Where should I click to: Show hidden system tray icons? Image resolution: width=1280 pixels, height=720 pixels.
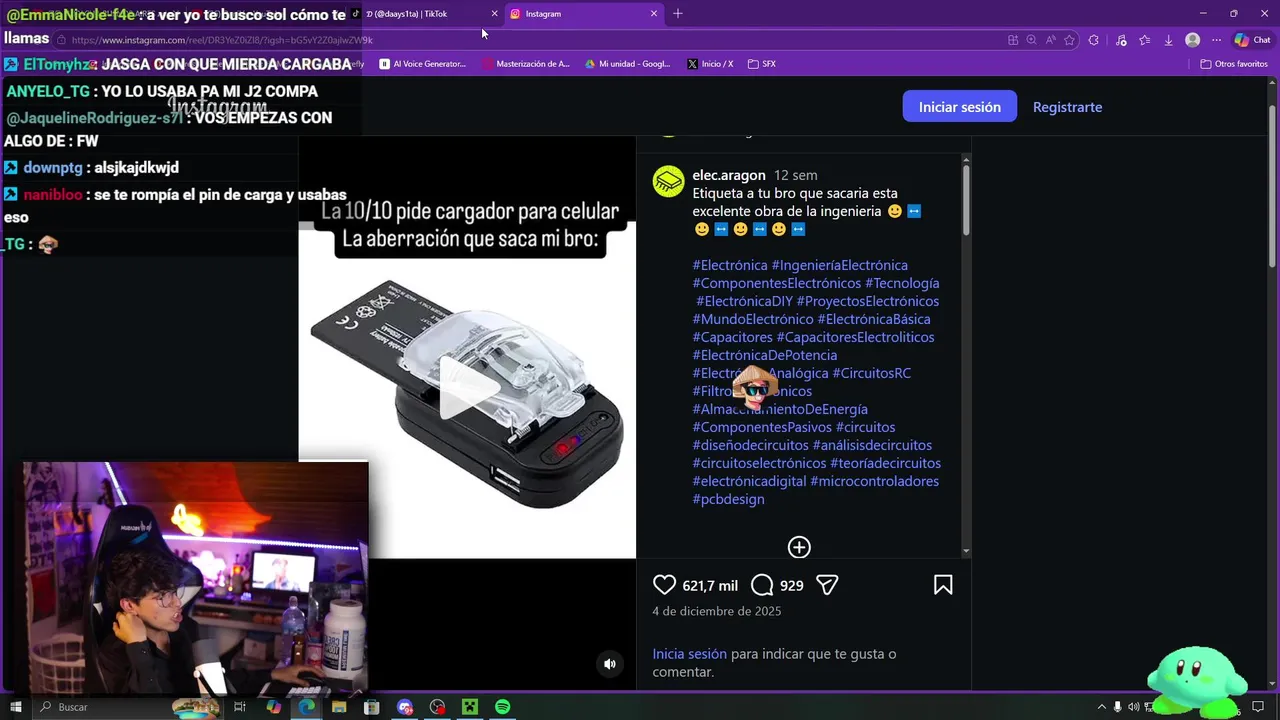tap(1101, 707)
